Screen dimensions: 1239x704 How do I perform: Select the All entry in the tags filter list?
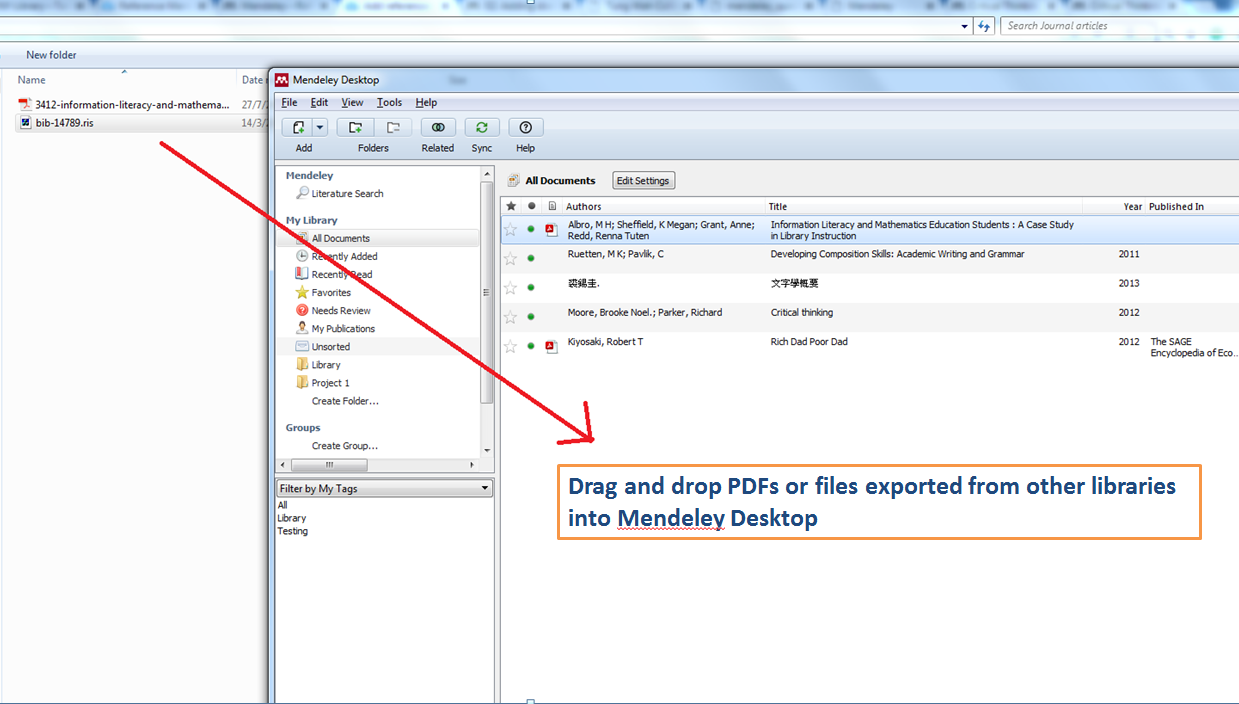[282, 505]
